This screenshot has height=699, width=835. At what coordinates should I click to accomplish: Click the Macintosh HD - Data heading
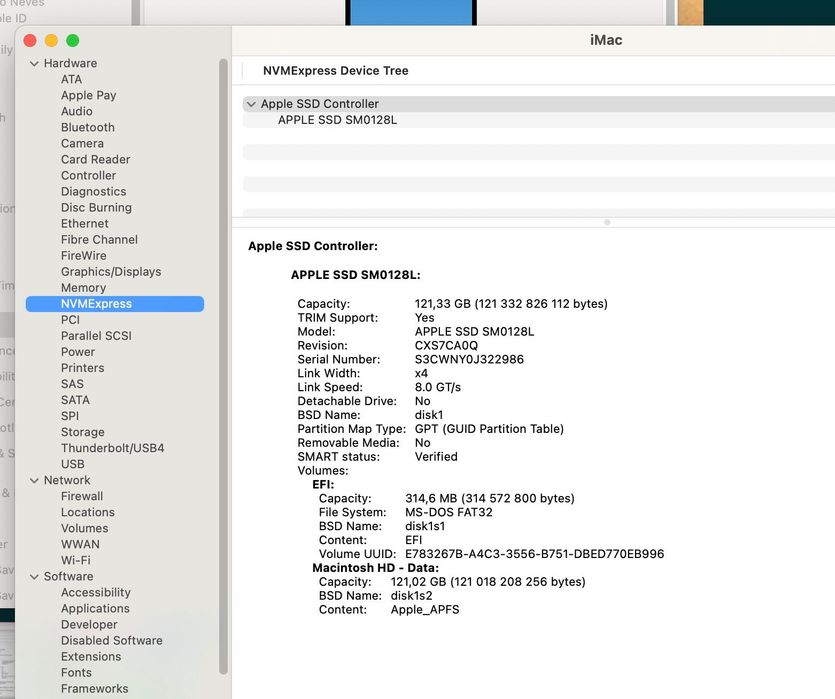click(x=375, y=568)
